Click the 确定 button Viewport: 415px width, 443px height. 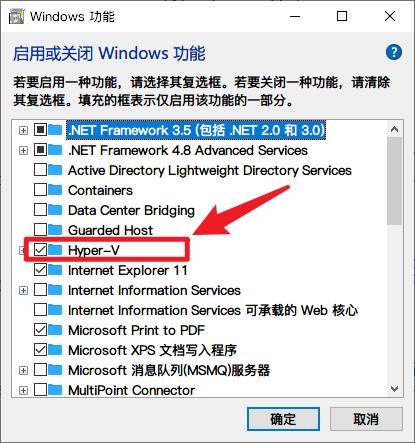pos(283,419)
